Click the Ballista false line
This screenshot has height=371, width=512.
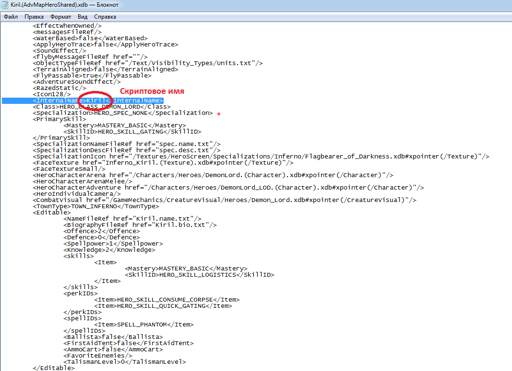tap(113, 337)
